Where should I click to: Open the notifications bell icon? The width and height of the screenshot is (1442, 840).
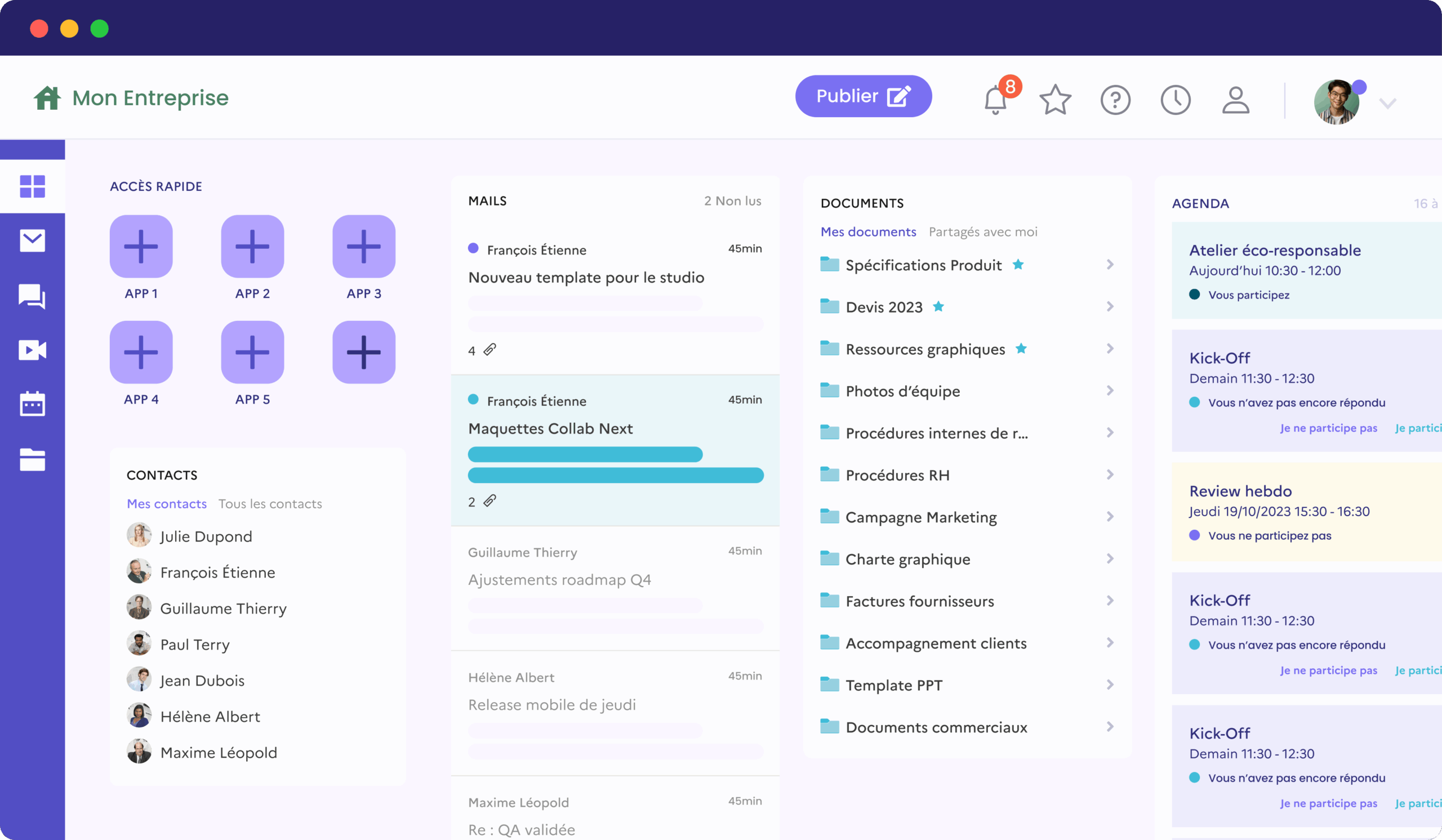tap(995, 100)
